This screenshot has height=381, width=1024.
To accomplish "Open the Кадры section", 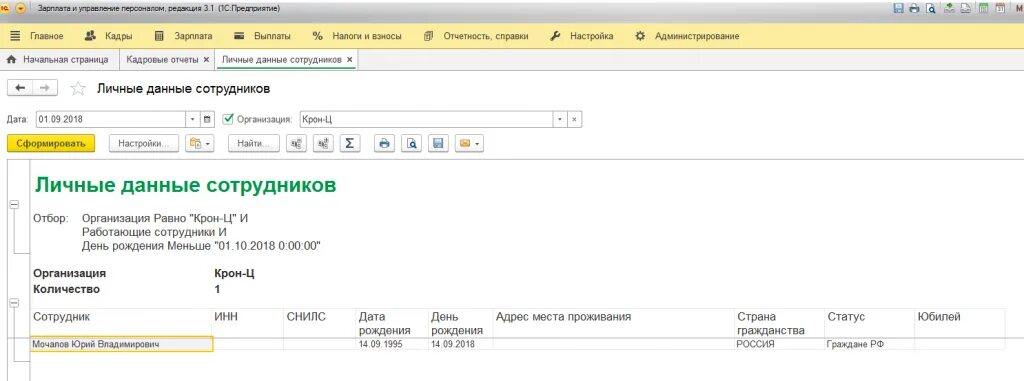I will [x=109, y=36].
